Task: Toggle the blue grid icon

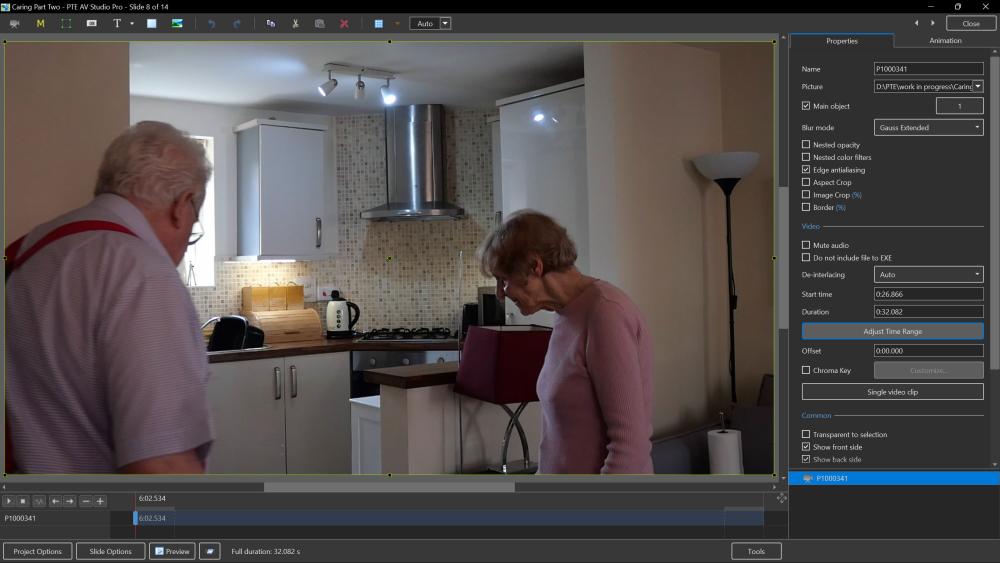Action: pos(379,23)
